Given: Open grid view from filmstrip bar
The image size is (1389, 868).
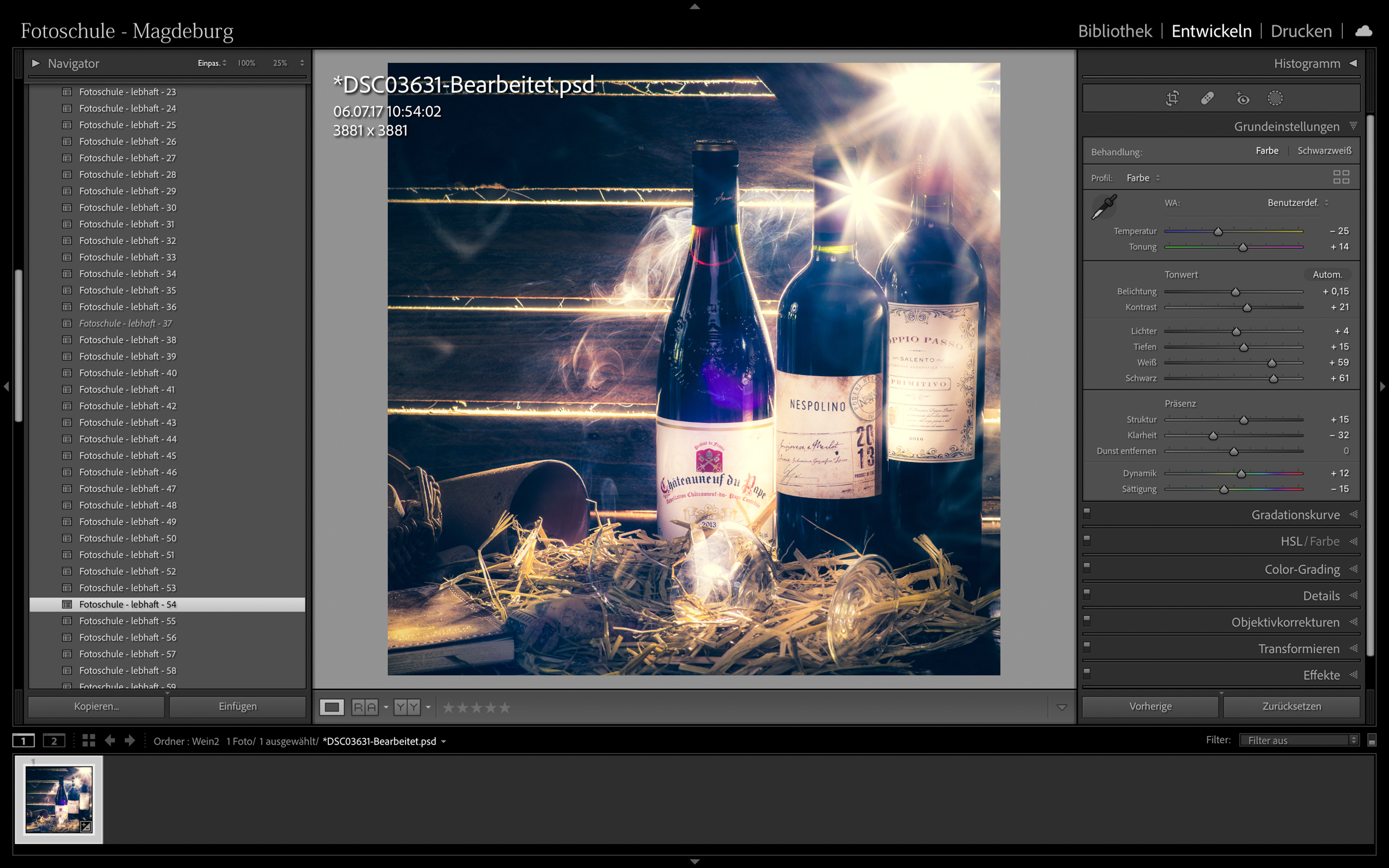Looking at the screenshot, I should [88, 741].
